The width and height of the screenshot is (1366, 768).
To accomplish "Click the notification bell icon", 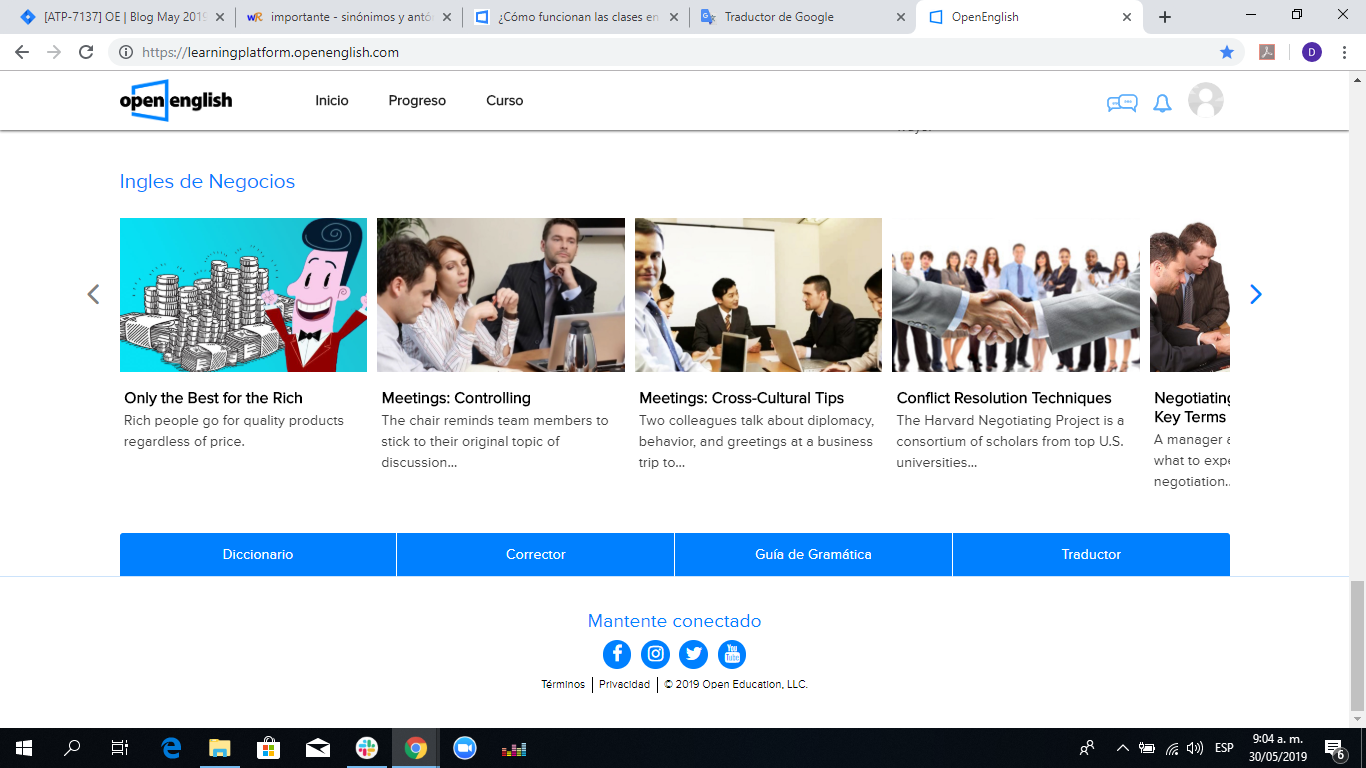I will pos(1162,103).
